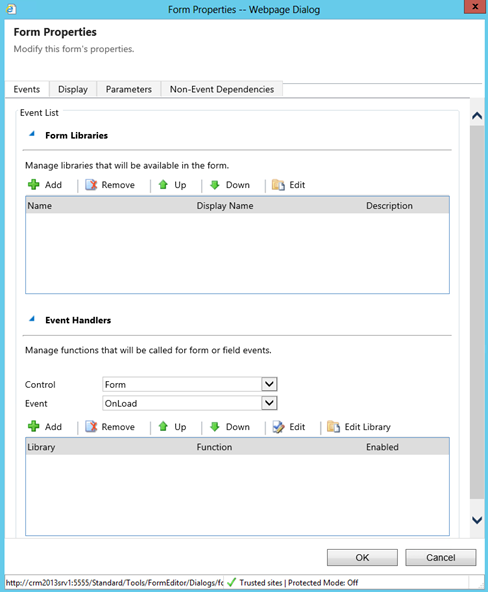
Task: Open the Non-Event Dependencies tab
Action: click(x=222, y=89)
